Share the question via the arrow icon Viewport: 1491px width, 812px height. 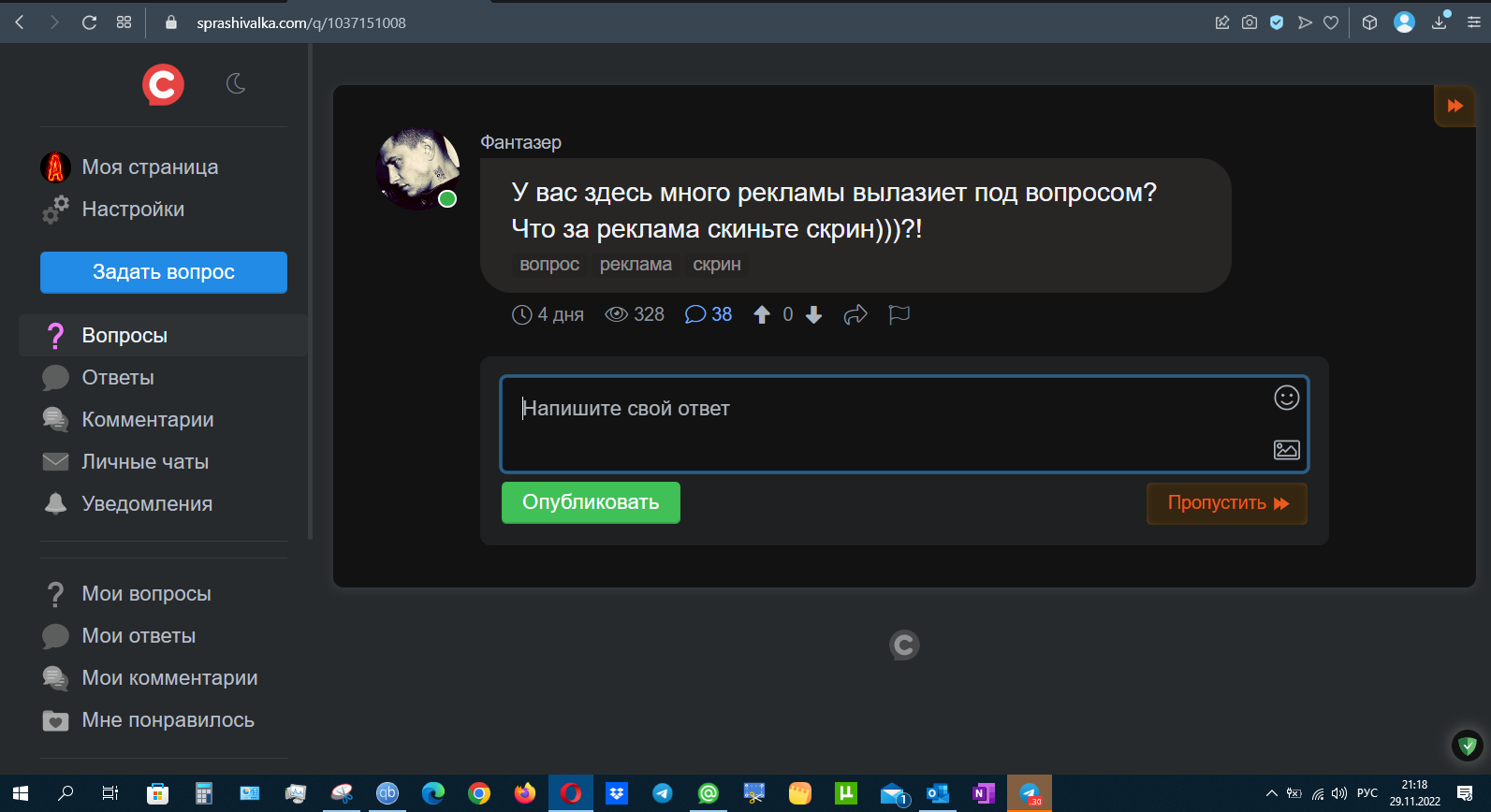pos(855,315)
